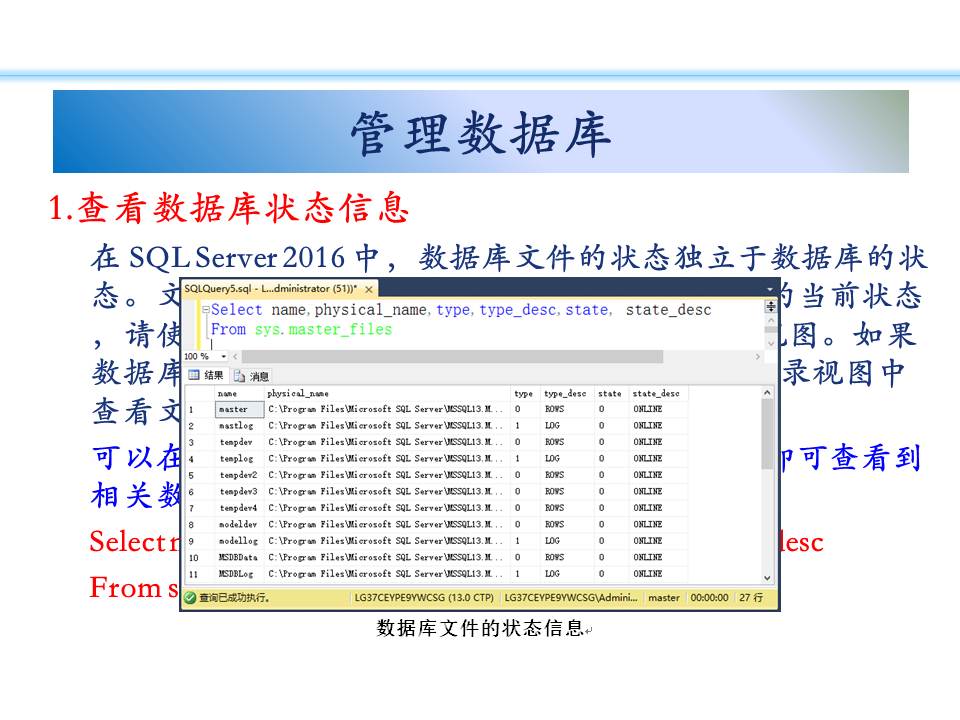Click the 'state' column header
Screen dimensions: 960x720
(x=610, y=393)
